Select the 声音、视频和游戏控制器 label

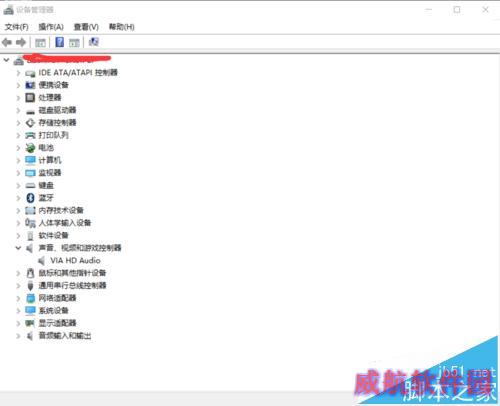80,248
